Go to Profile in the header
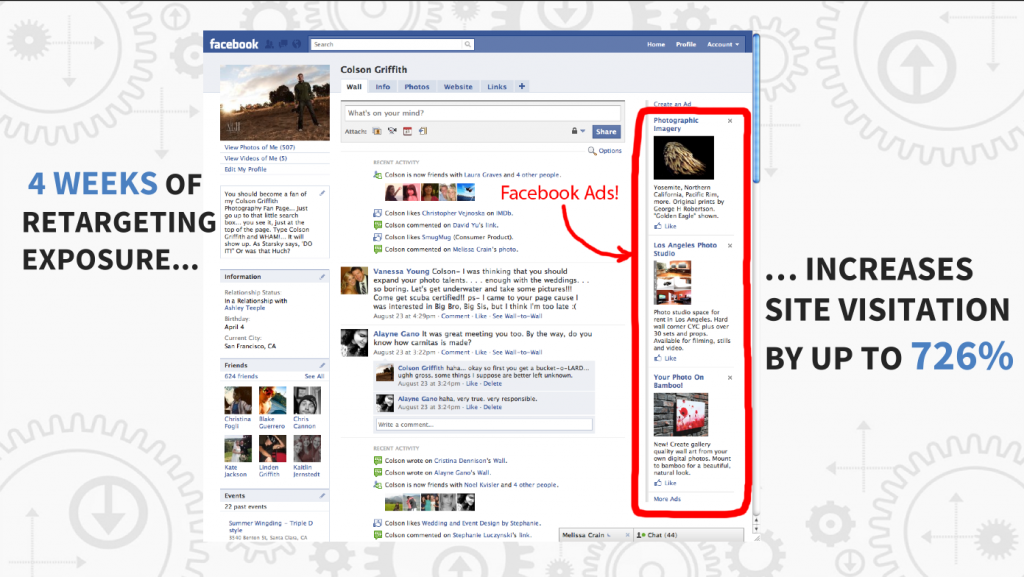1024x577 pixels. click(686, 44)
